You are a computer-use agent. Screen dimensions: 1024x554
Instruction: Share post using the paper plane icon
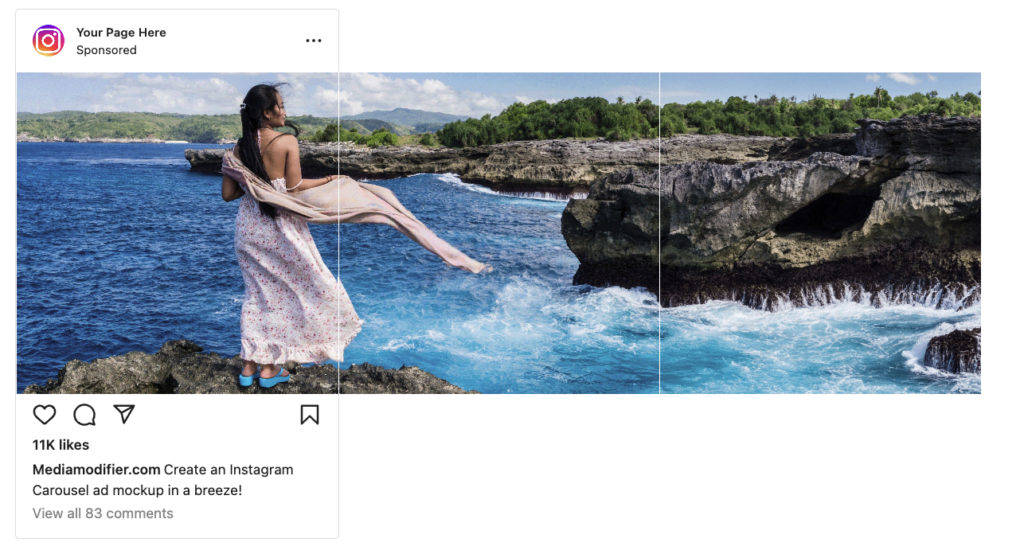124,414
